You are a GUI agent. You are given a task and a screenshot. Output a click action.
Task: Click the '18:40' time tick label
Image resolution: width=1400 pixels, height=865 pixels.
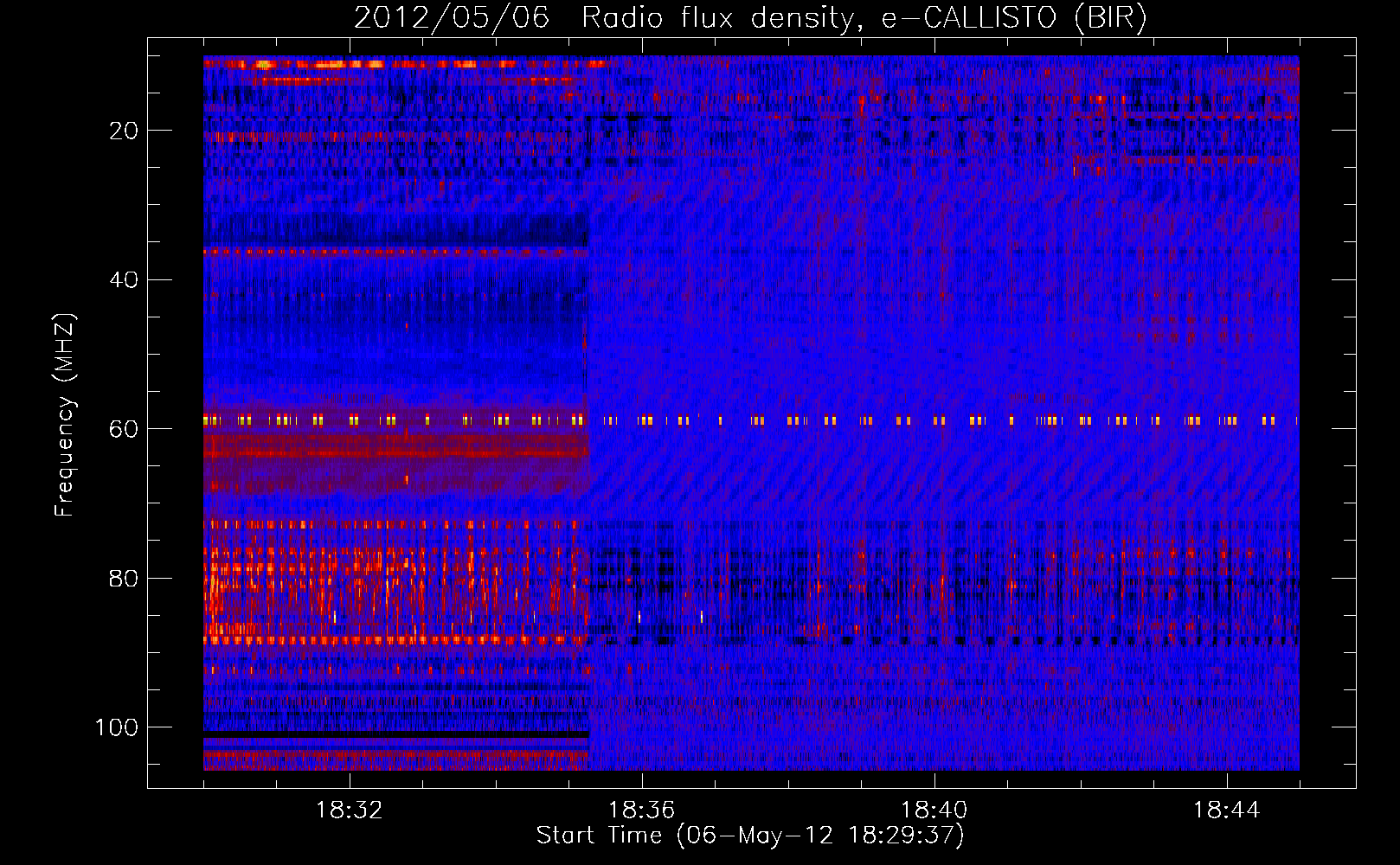pos(934,811)
